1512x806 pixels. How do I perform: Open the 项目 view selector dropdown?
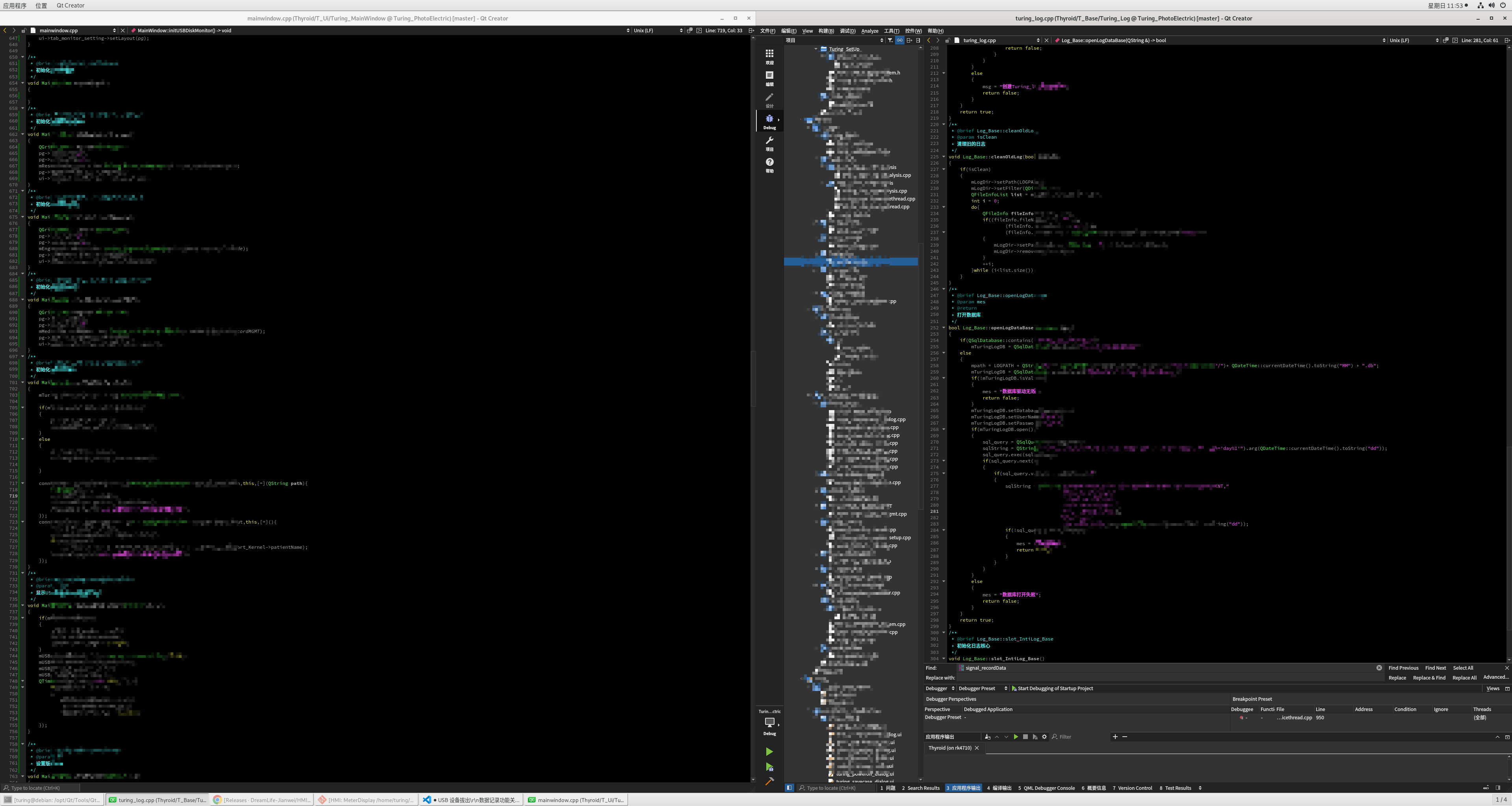834,41
